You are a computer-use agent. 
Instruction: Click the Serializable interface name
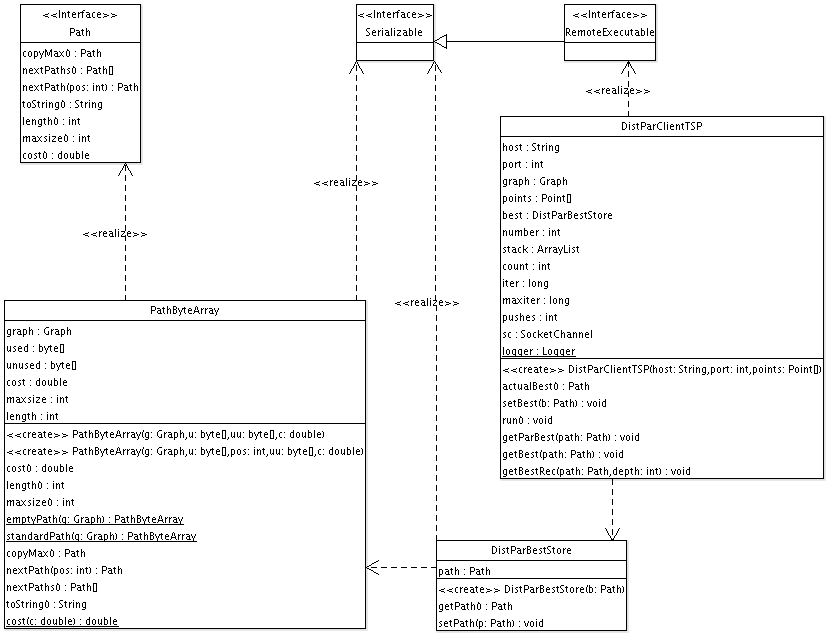pos(394,32)
